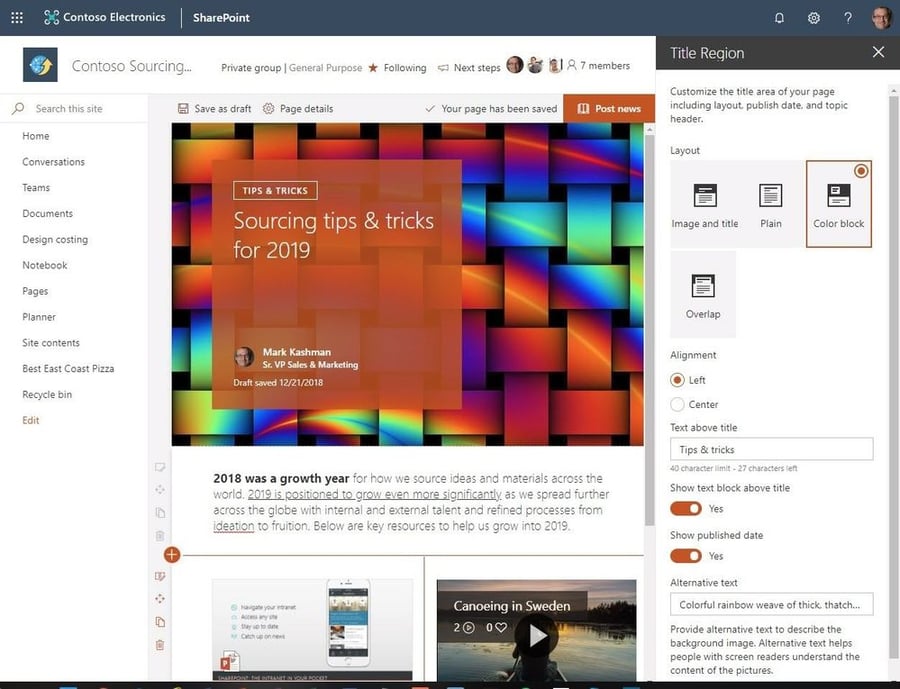Open Pages in the left navigation
Viewport: 900px width, 689px height.
tap(38, 291)
